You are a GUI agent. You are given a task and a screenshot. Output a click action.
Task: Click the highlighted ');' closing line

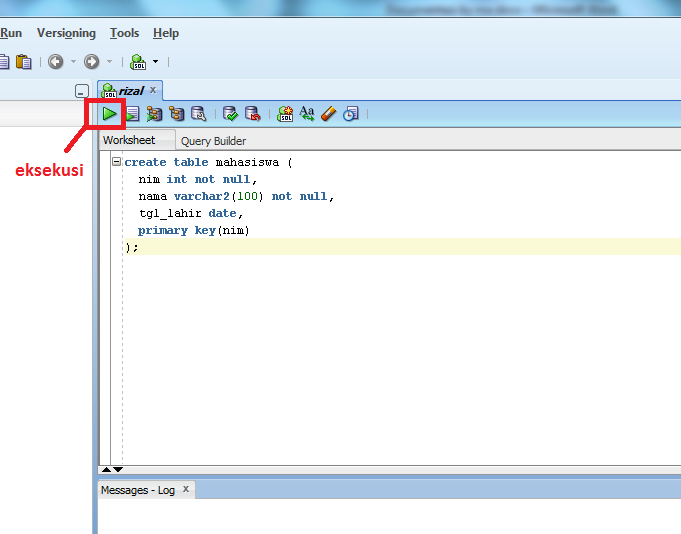pos(403,247)
